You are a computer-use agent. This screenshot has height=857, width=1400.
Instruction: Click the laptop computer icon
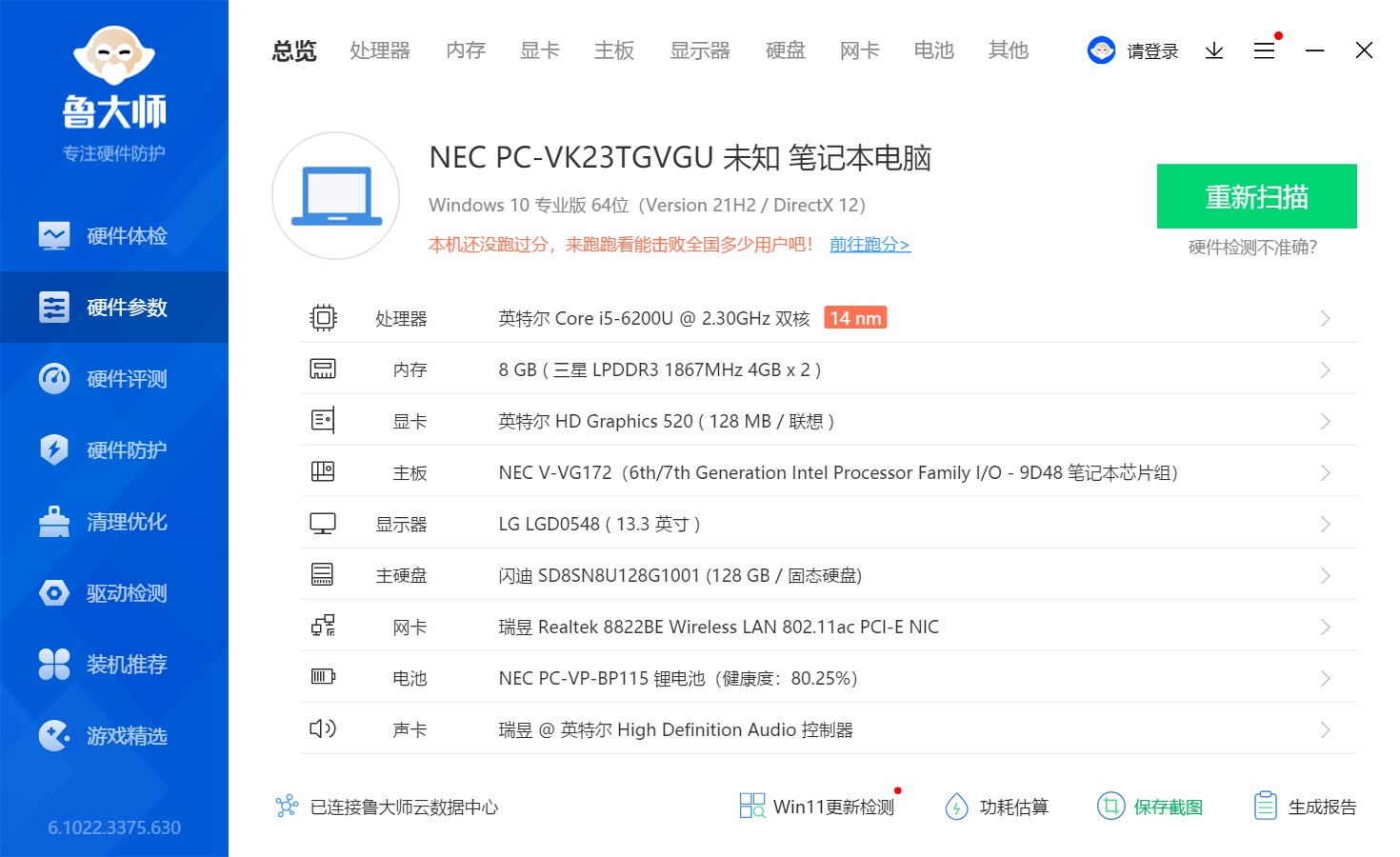point(336,196)
